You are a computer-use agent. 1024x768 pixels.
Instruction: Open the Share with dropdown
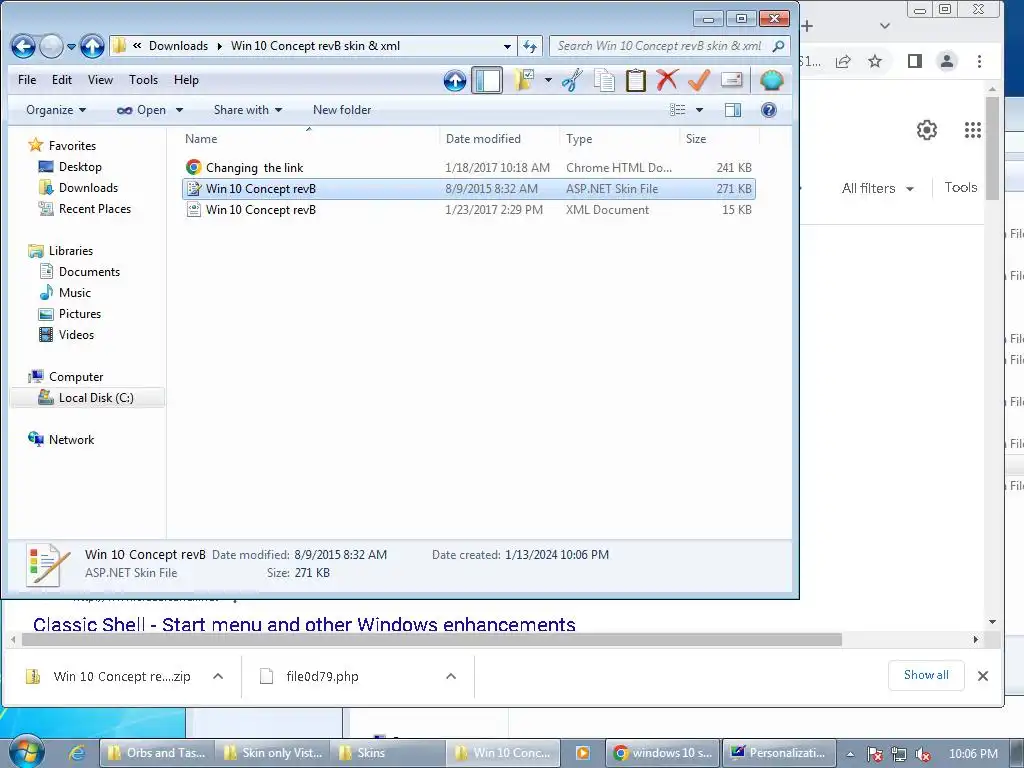coord(248,110)
